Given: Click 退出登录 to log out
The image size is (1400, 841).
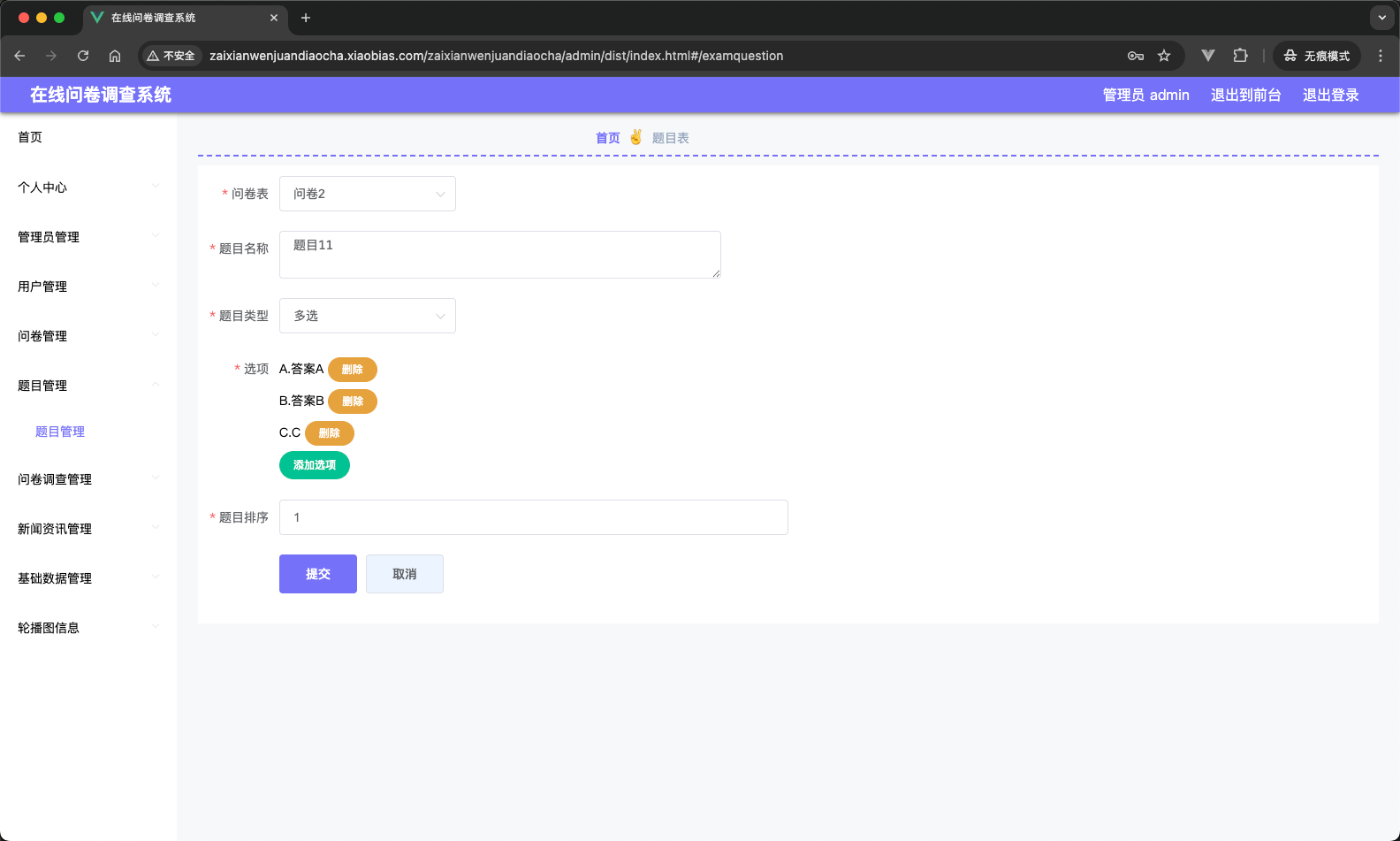Looking at the screenshot, I should (1331, 95).
